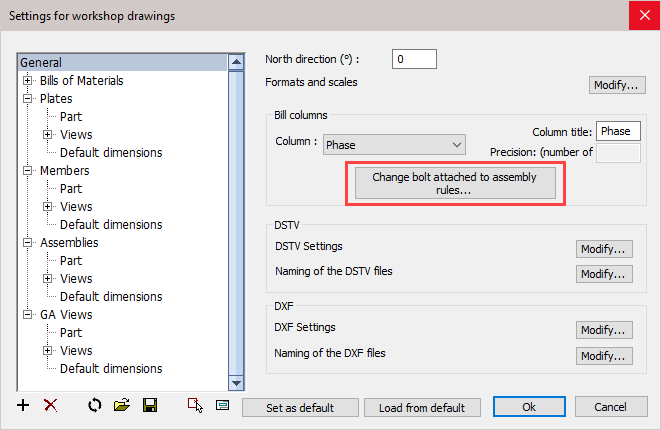Collapse the Plates tree node
The width and height of the screenshot is (661, 430).
28,99
